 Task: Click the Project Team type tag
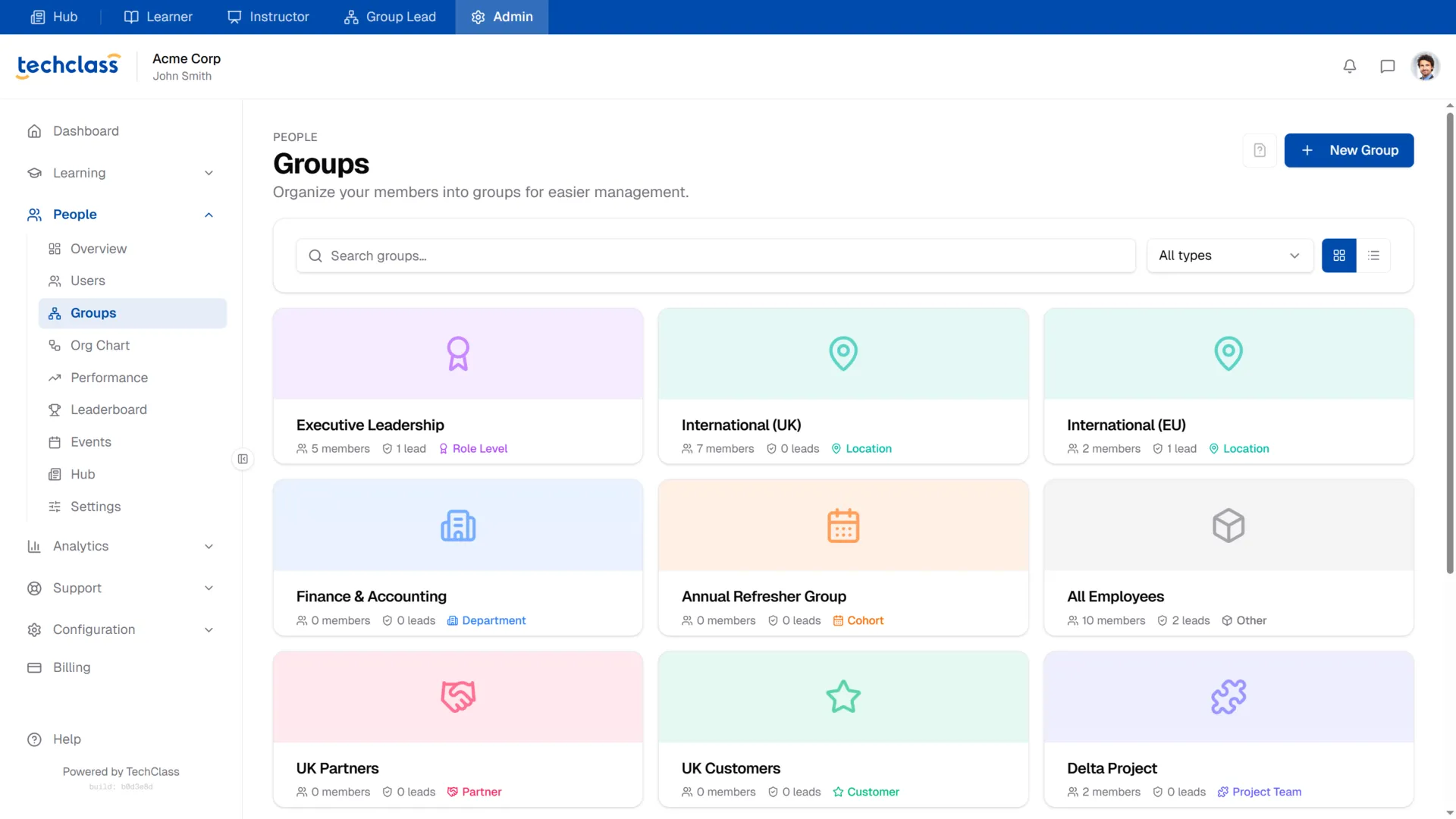[x=1260, y=792]
